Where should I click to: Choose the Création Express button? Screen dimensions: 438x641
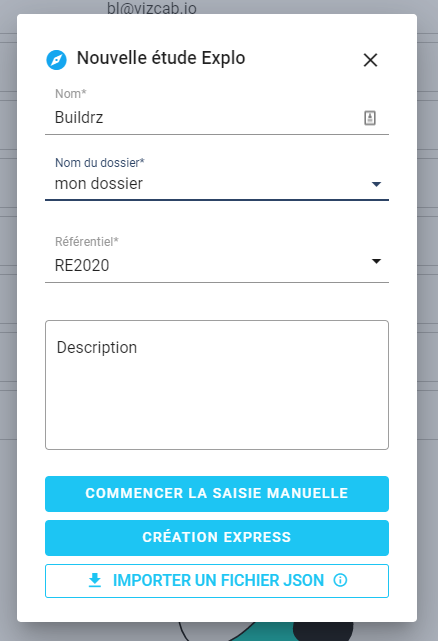click(217, 538)
